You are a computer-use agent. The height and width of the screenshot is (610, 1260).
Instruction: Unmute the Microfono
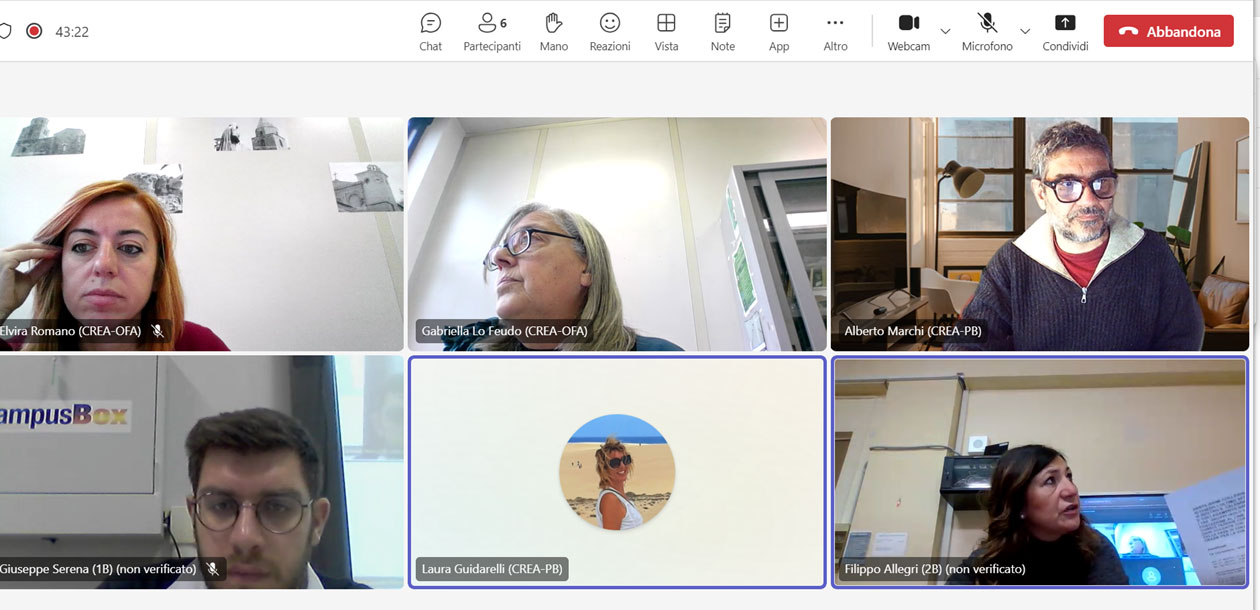click(x=987, y=32)
